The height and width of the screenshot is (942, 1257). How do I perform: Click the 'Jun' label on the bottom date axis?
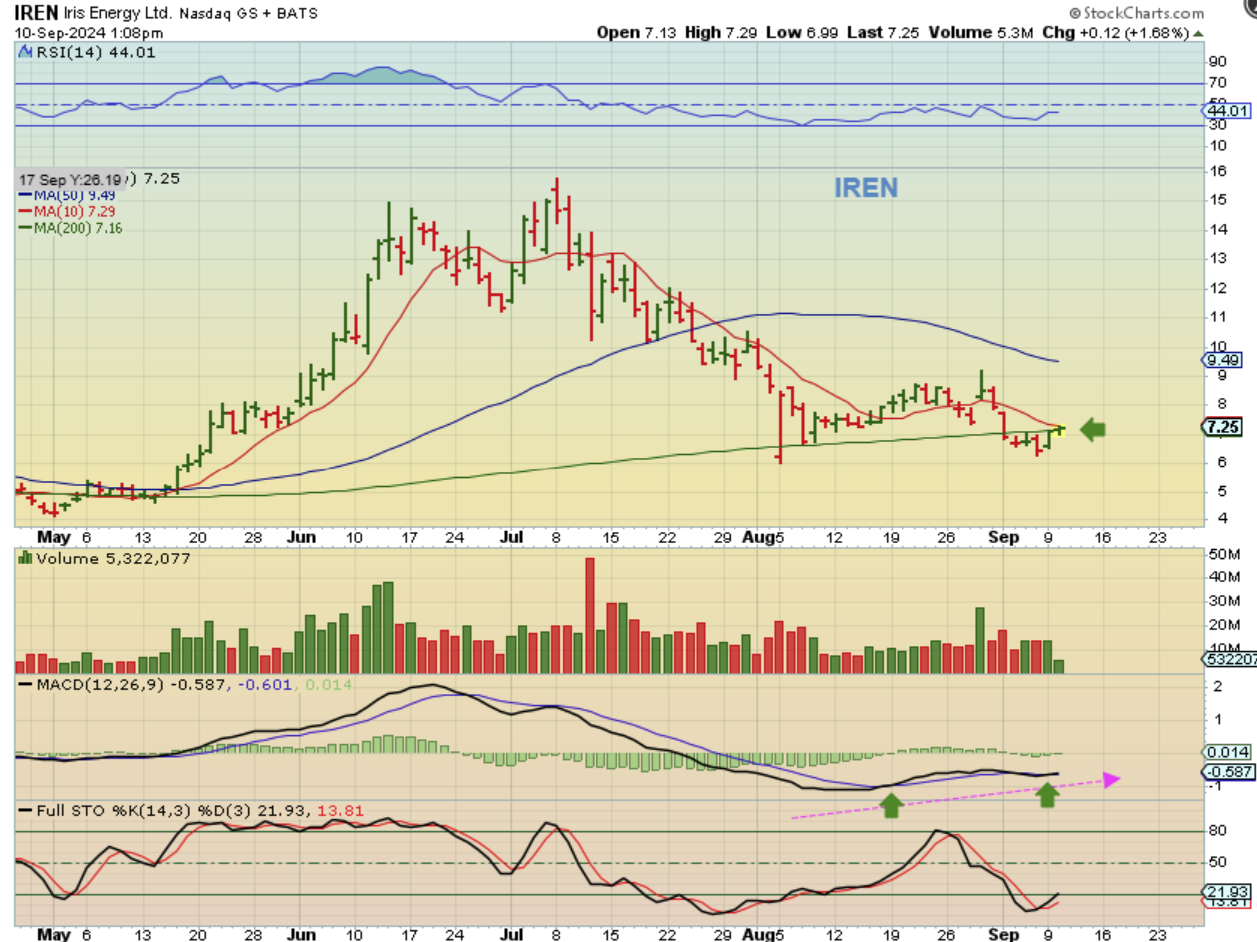[x=303, y=934]
